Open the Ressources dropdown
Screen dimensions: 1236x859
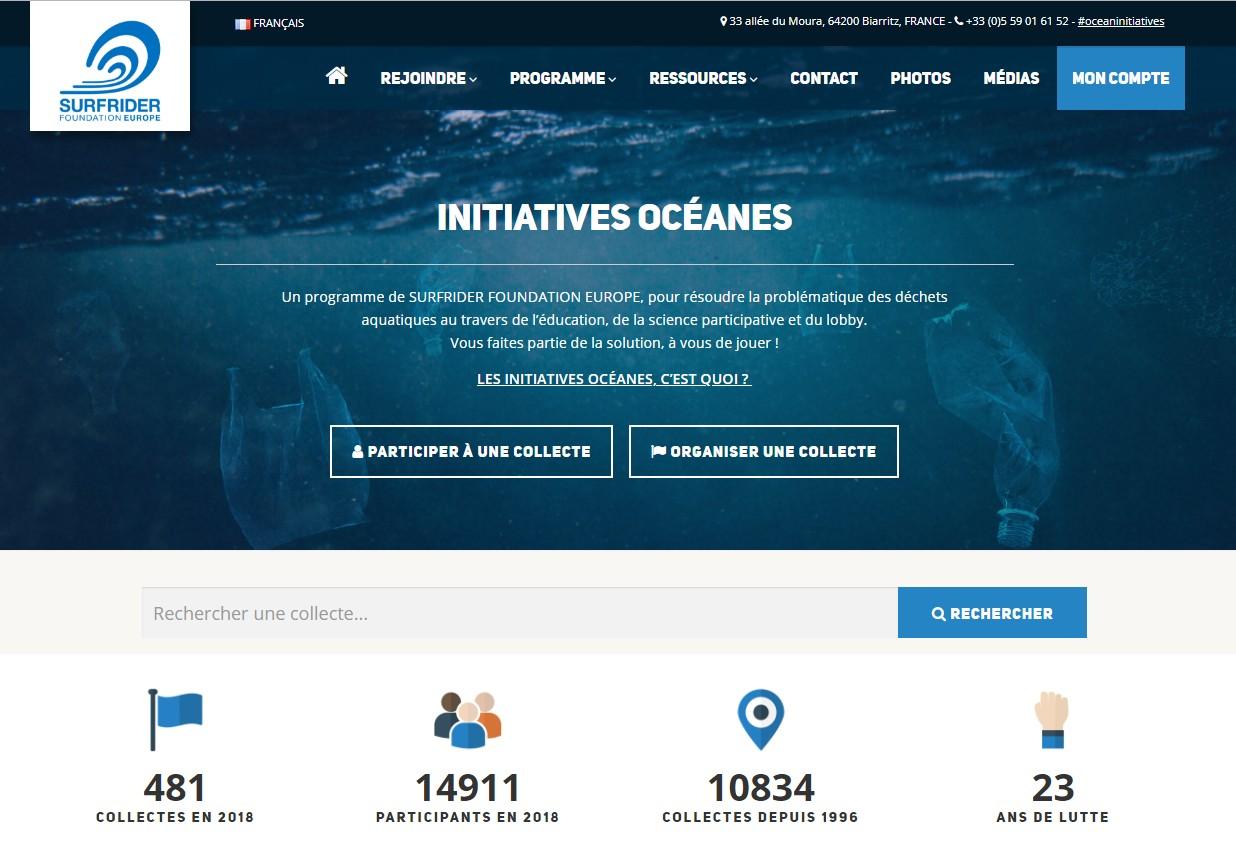(703, 78)
